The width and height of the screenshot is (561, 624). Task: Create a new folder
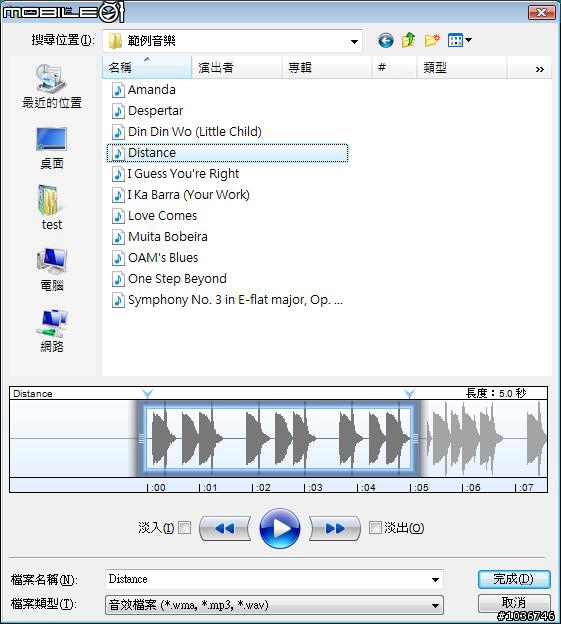[x=432, y=40]
